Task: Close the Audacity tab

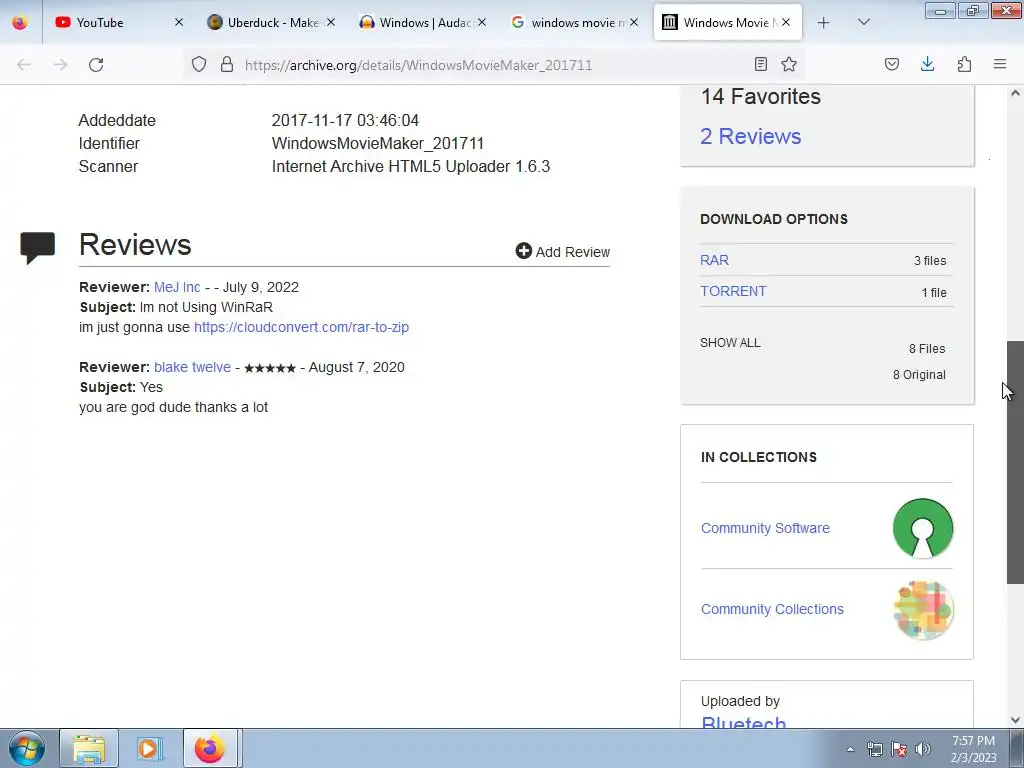Action: [482, 23]
